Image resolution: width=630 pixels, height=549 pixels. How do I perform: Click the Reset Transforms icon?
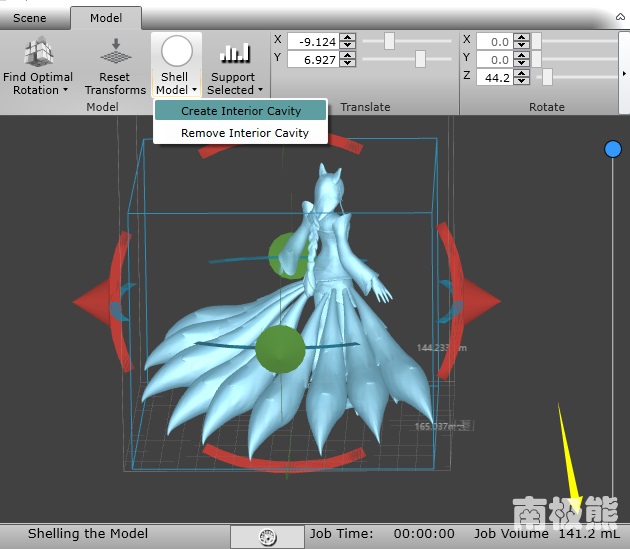pyautogui.click(x=115, y=51)
